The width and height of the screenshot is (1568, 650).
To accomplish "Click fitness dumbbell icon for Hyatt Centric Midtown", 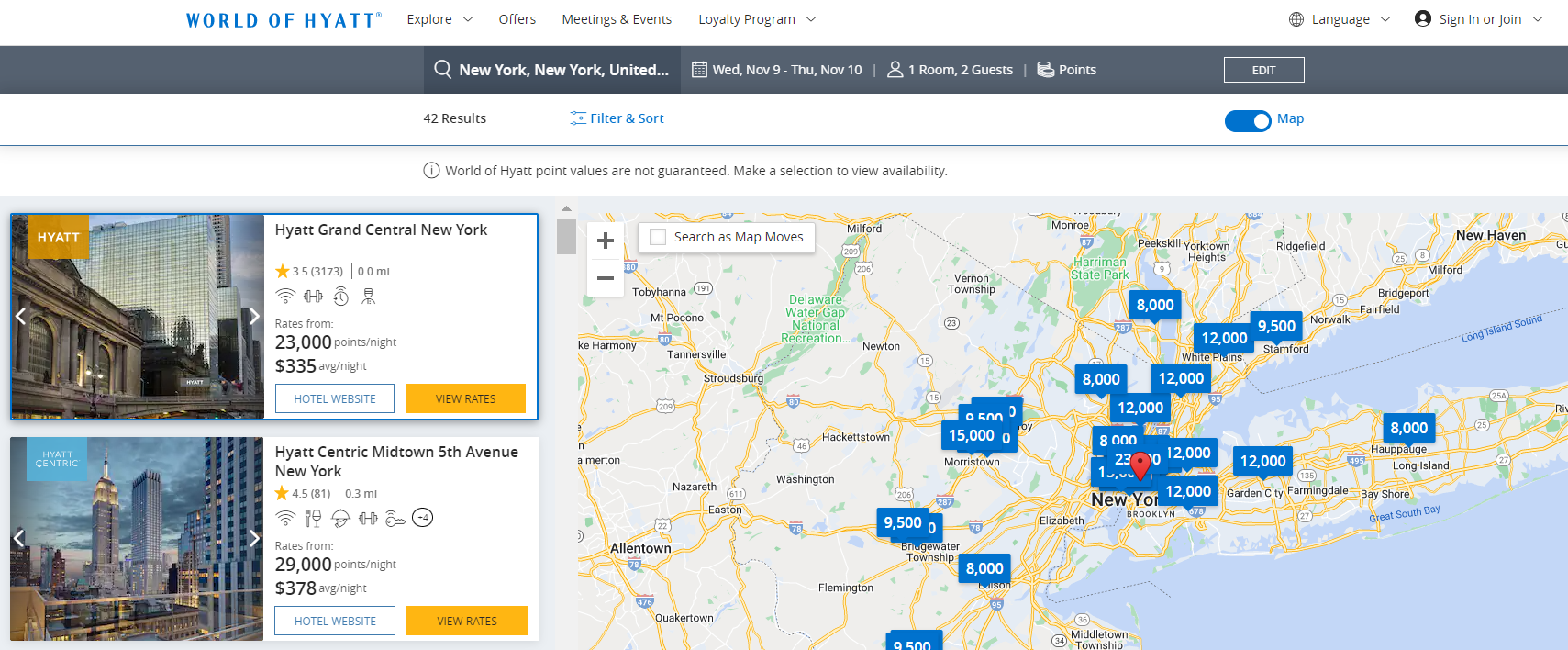I will pyautogui.click(x=368, y=519).
